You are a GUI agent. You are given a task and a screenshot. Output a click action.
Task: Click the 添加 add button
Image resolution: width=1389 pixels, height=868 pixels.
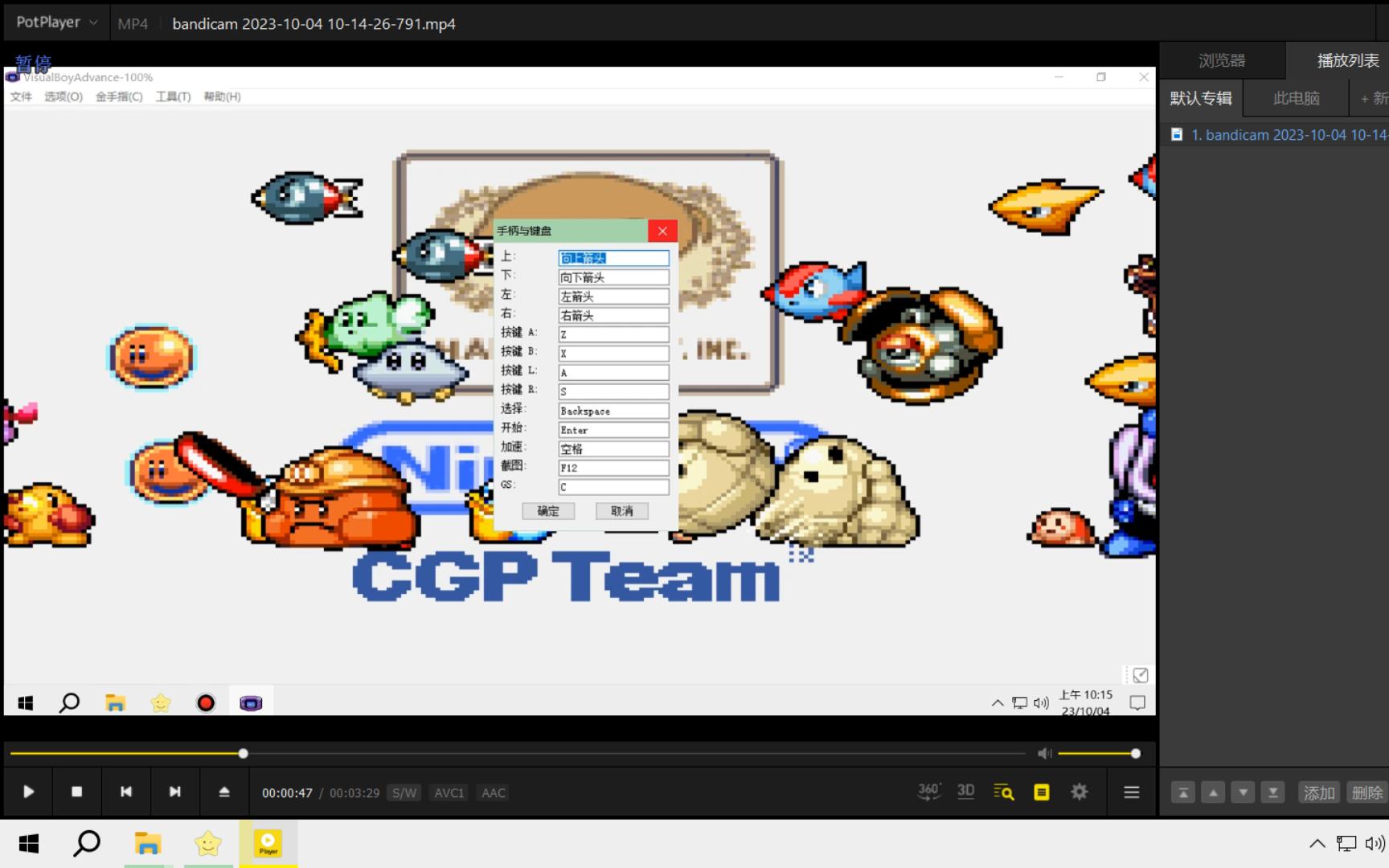tap(1319, 792)
